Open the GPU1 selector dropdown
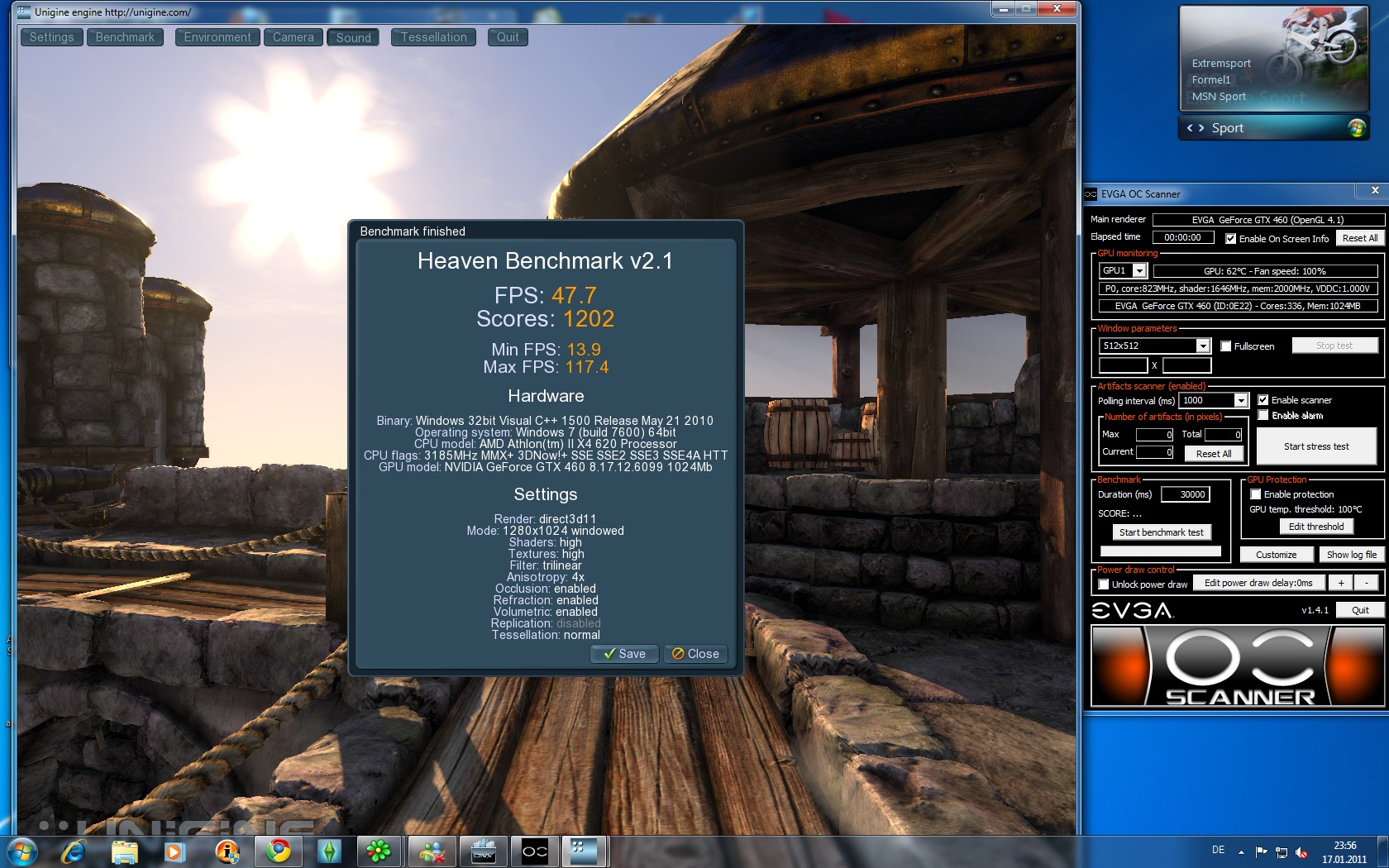Viewport: 1389px width, 868px height. (x=1139, y=271)
